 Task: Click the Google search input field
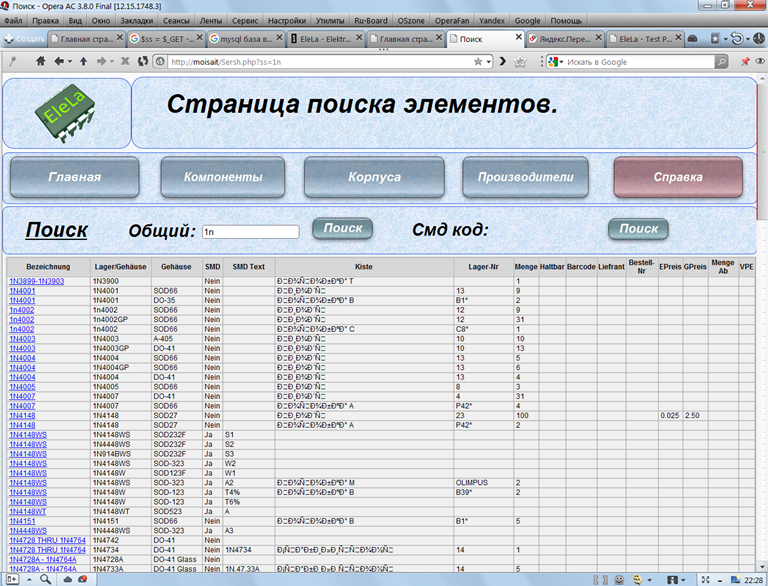pos(639,62)
